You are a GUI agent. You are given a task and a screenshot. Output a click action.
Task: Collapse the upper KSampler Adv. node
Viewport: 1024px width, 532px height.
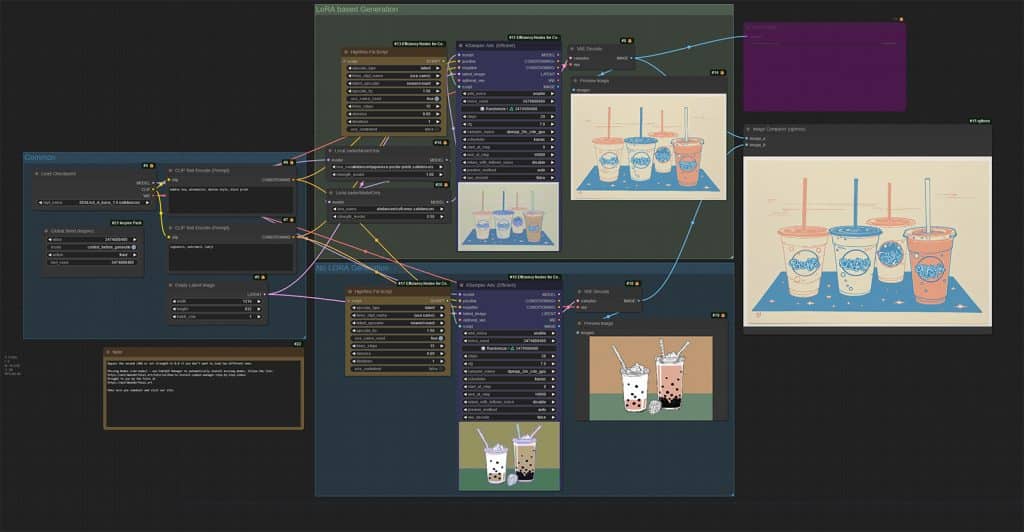[460, 46]
